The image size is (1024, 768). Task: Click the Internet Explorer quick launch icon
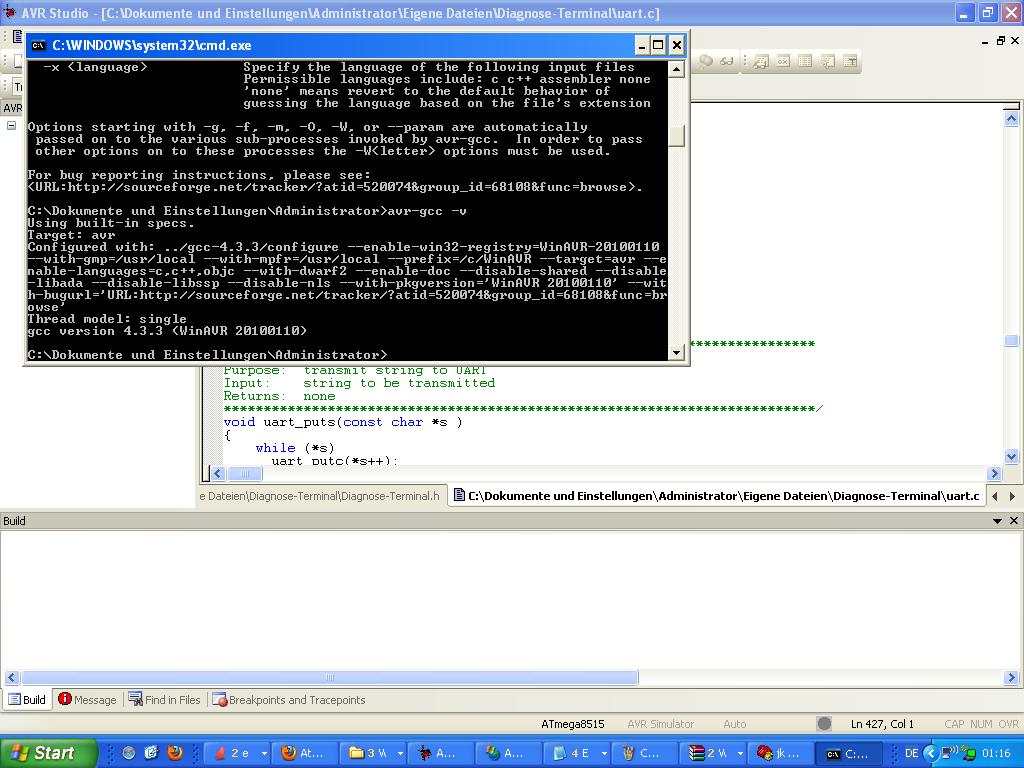click(x=152, y=753)
